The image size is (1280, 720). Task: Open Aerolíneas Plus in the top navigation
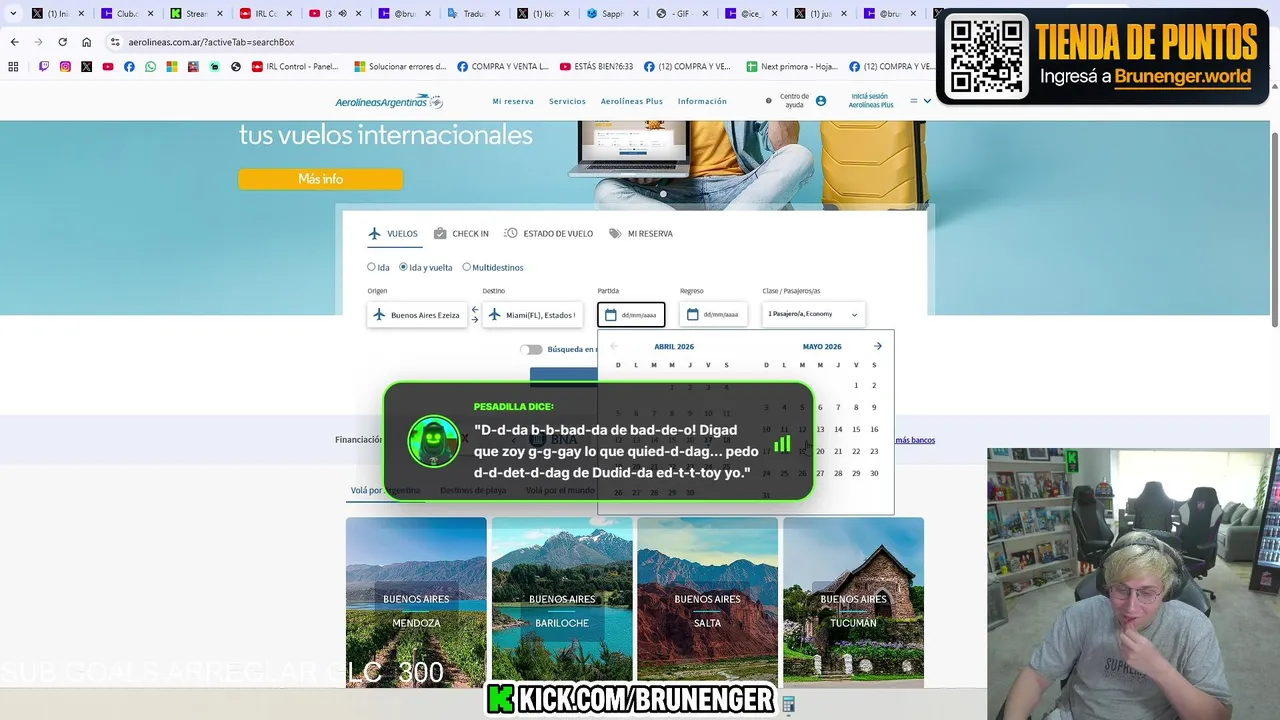pyautogui.click(x=632, y=101)
